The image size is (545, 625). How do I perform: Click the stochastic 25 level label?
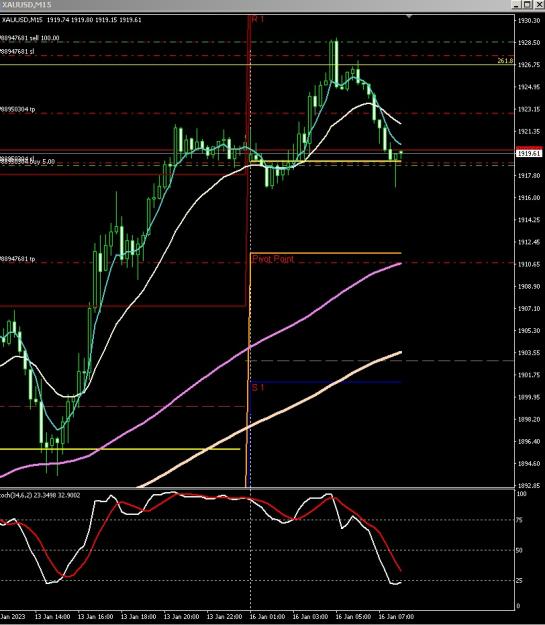pyautogui.click(x=520, y=581)
